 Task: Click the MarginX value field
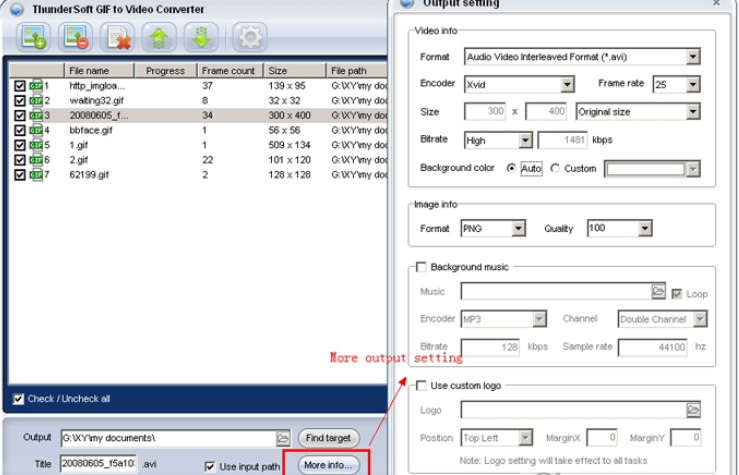[x=602, y=438]
